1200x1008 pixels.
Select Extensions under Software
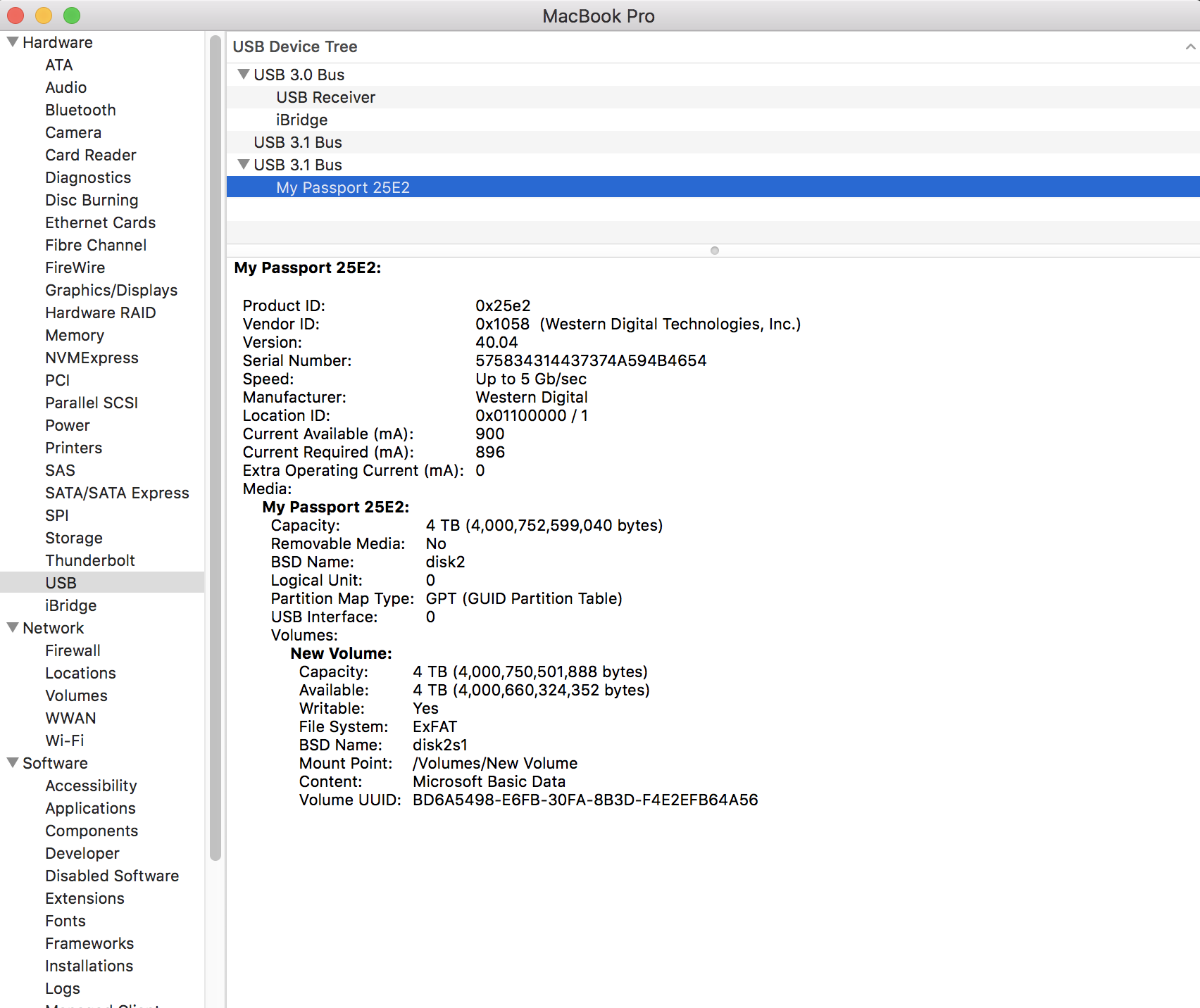[x=85, y=898]
